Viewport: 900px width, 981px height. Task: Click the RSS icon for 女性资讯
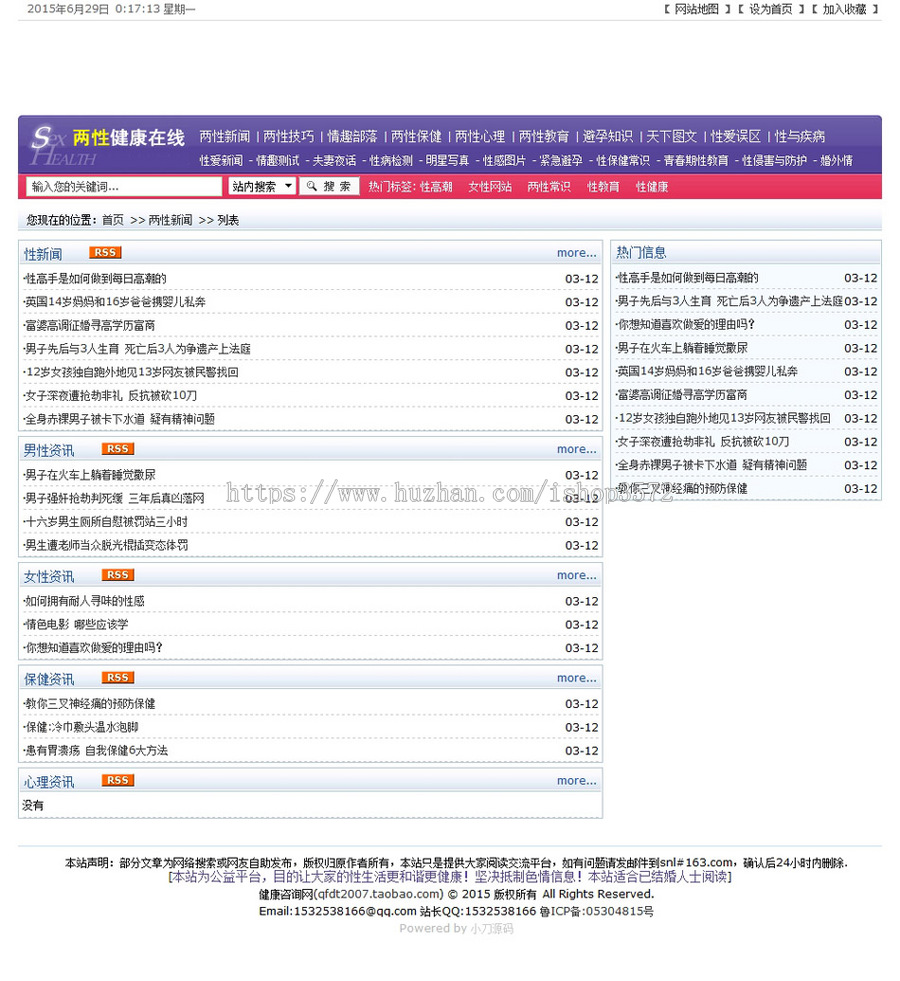click(x=117, y=575)
